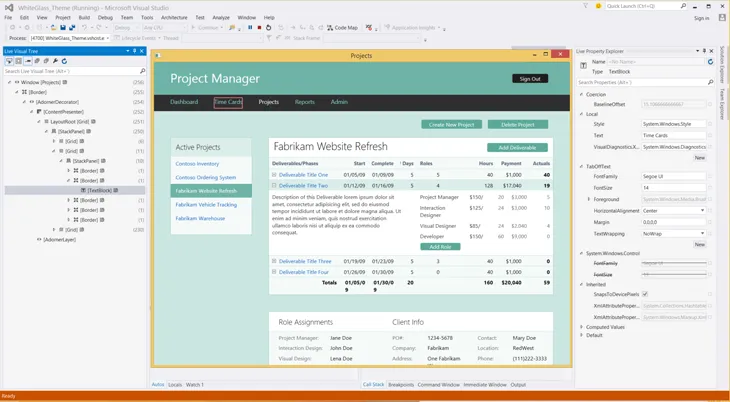Screen dimensions: 730x402
Task: Stop debugging with the red square icon
Action: (x=259, y=28)
